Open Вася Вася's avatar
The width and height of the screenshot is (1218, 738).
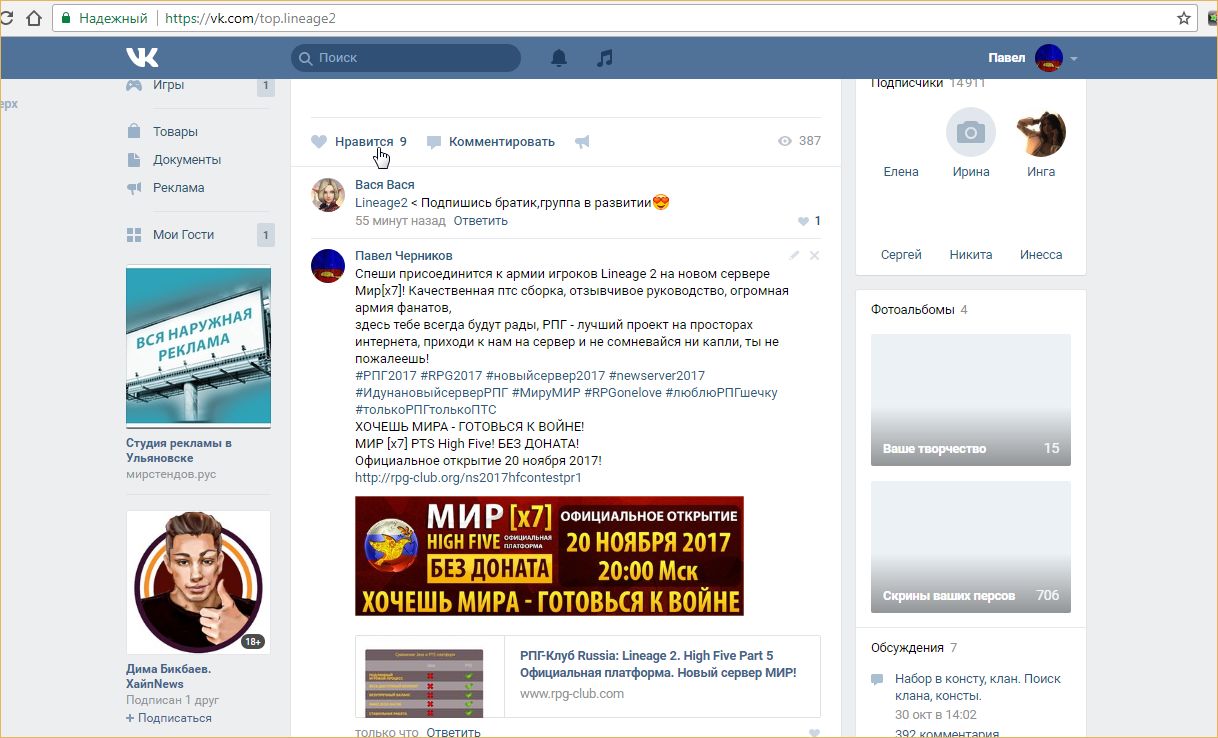click(x=328, y=195)
